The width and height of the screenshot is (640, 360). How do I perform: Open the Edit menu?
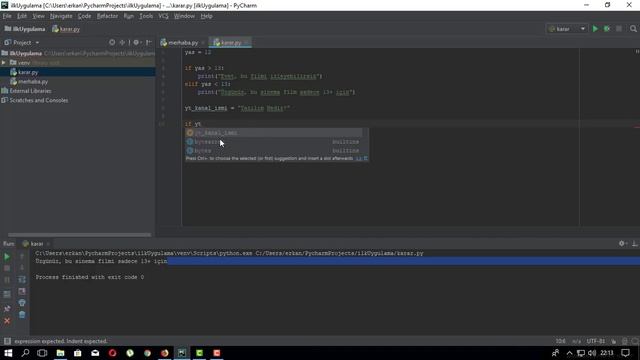pyautogui.click(x=22, y=16)
